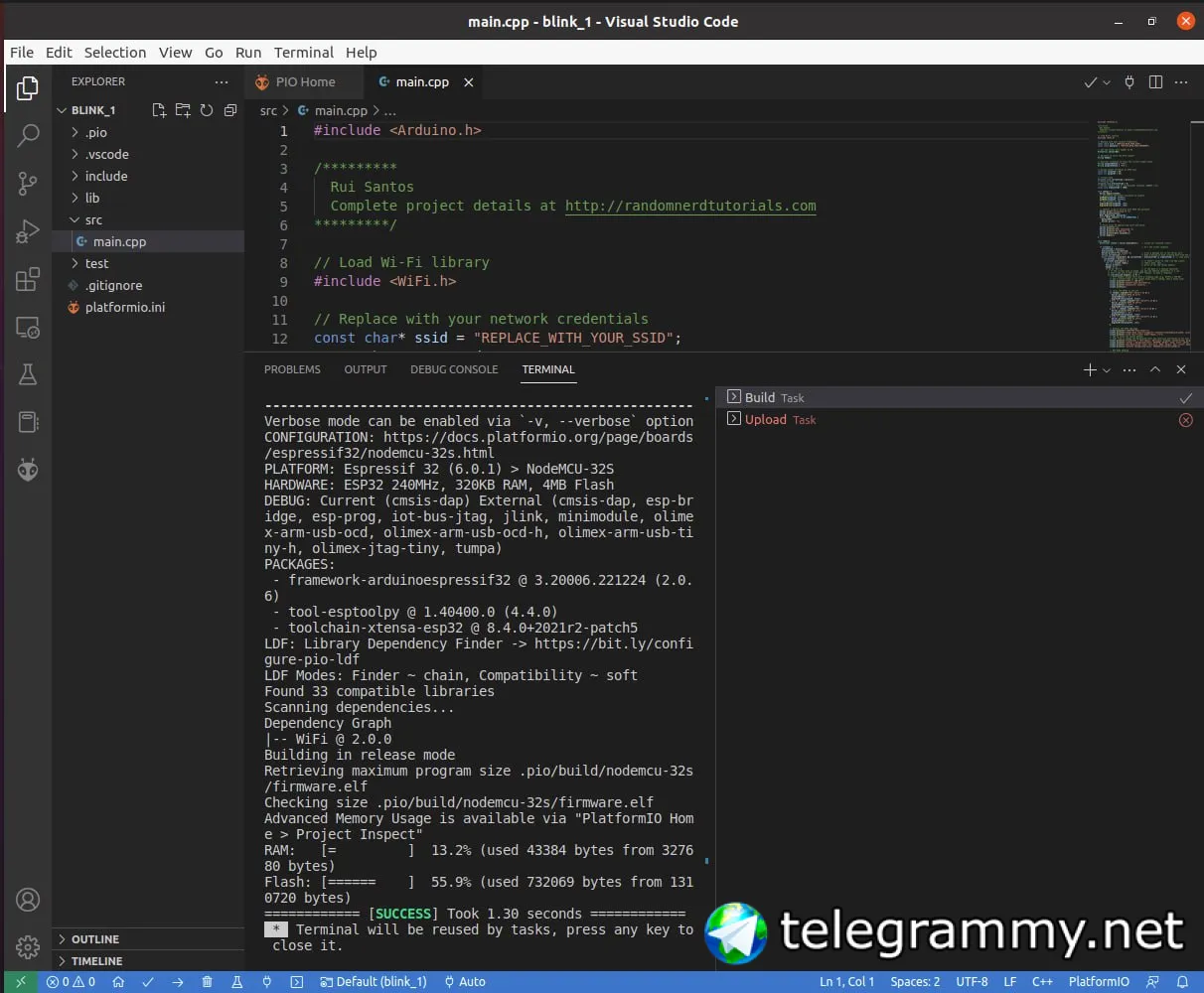Open the Source Control view
The height and width of the screenshot is (993, 1204).
coord(28,183)
